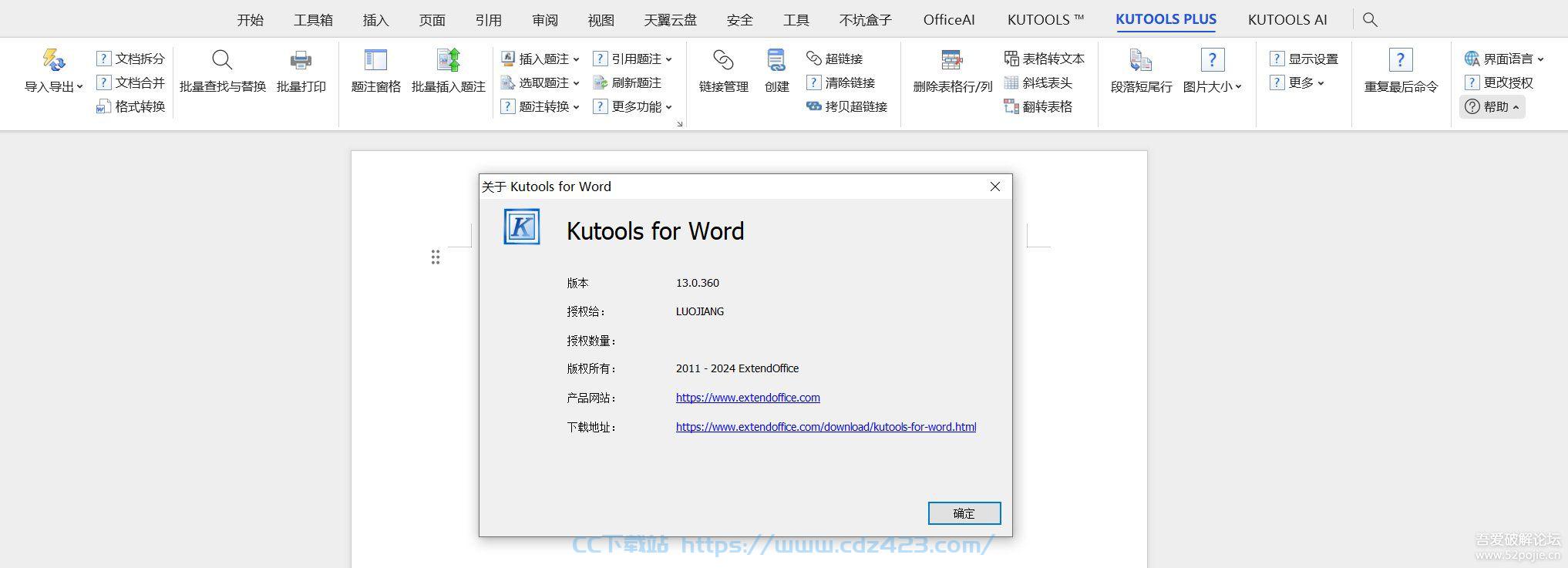Image resolution: width=1568 pixels, height=568 pixels.
Task: Click 重复最后命令 repeat last command
Action: [1401, 71]
